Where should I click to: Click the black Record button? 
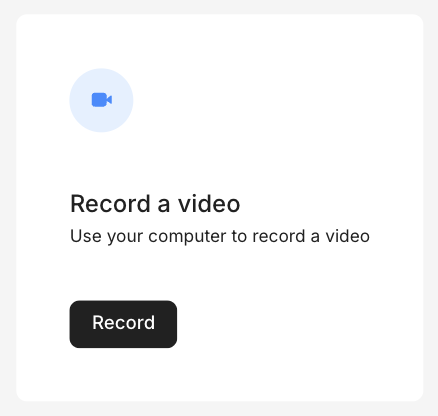[123, 324]
